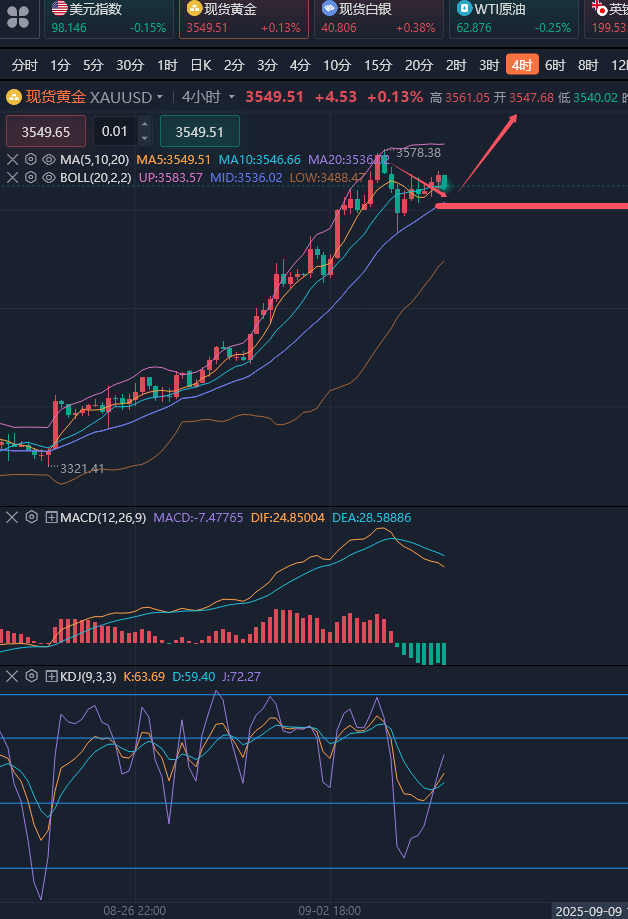Image resolution: width=628 pixels, height=919 pixels.
Task: Click the 0.01 lot size input field
Action: click(x=115, y=131)
